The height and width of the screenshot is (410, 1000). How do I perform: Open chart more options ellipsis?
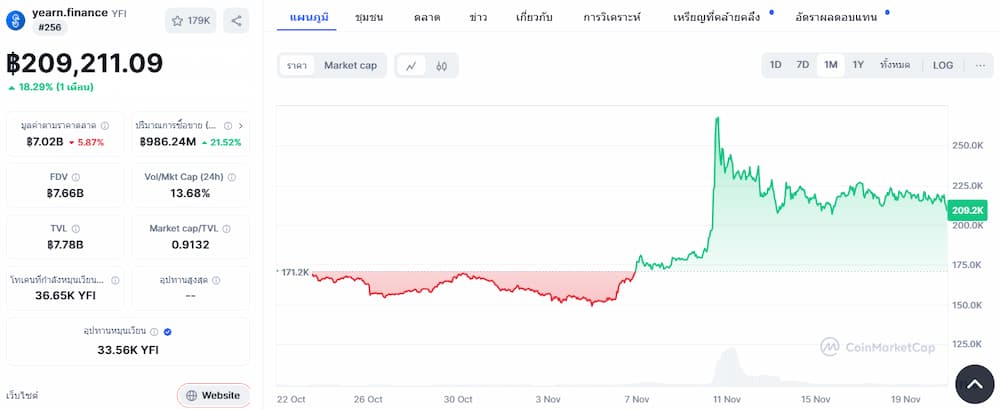point(980,65)
